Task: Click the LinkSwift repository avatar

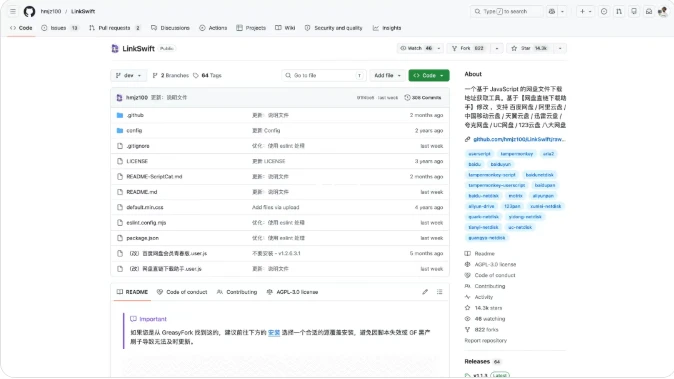Action: (115, 49)
